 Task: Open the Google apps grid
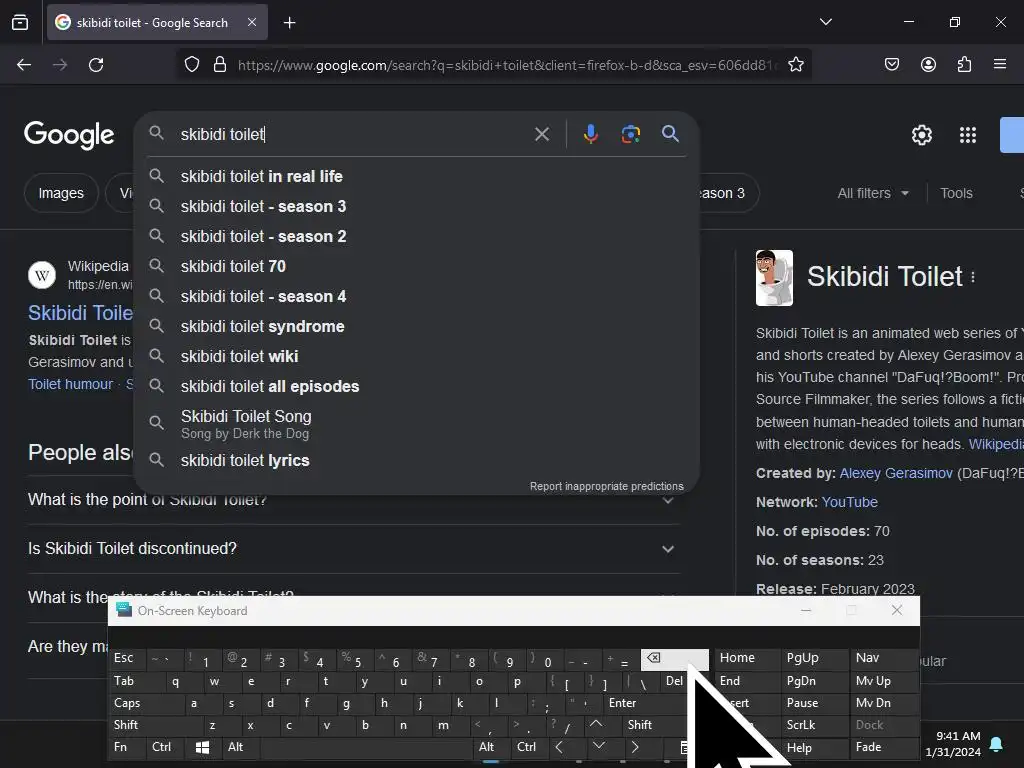tap(968, 135)
